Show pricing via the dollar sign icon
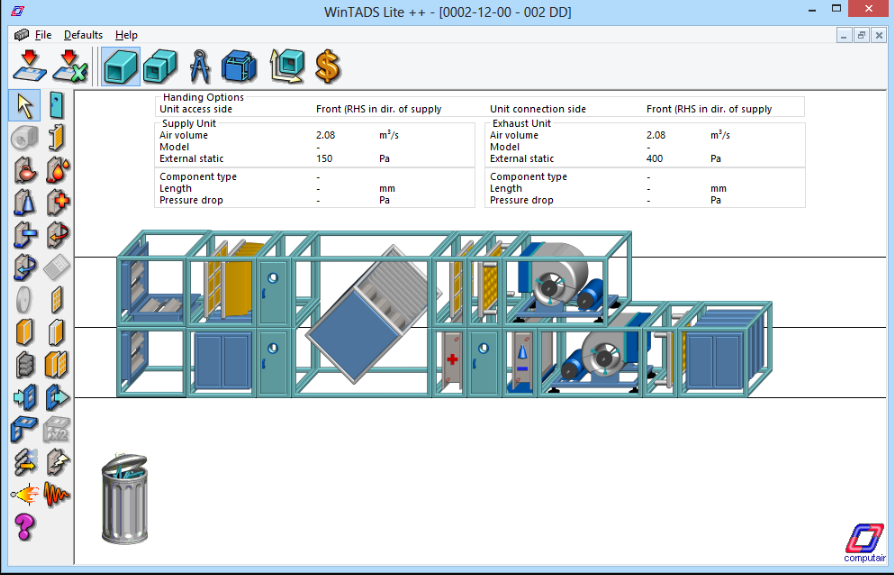Screen dimensions: 894x575 (x=328, y=67)
